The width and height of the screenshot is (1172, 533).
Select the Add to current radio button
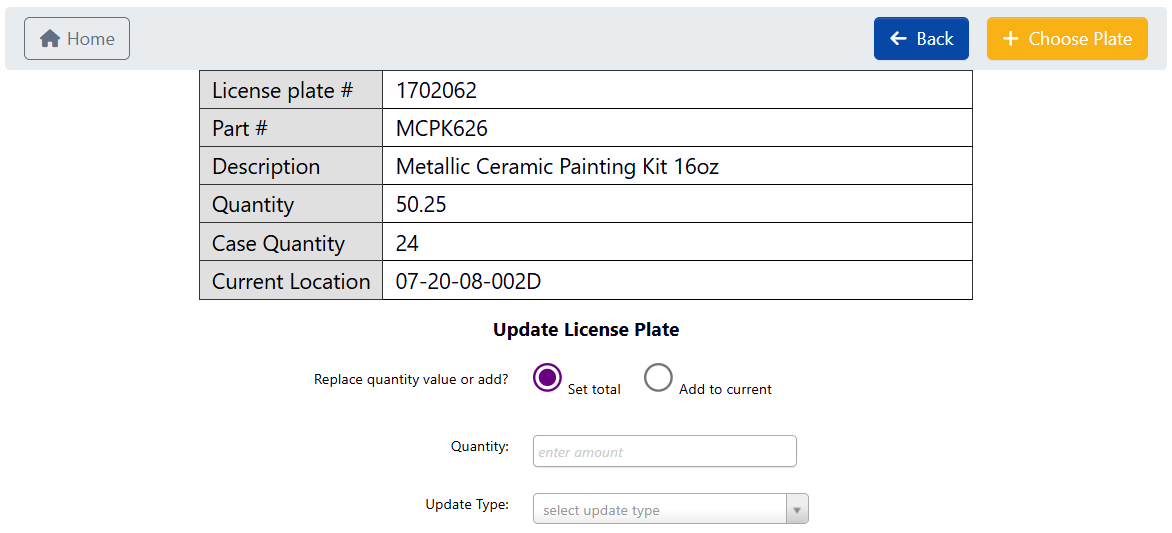click(x=658, y=377)
